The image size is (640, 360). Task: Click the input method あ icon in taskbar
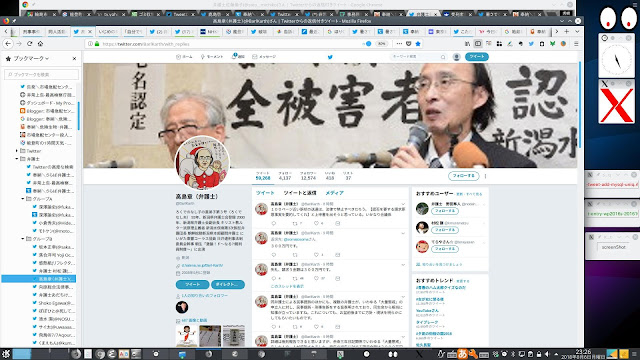pos(462,354)
